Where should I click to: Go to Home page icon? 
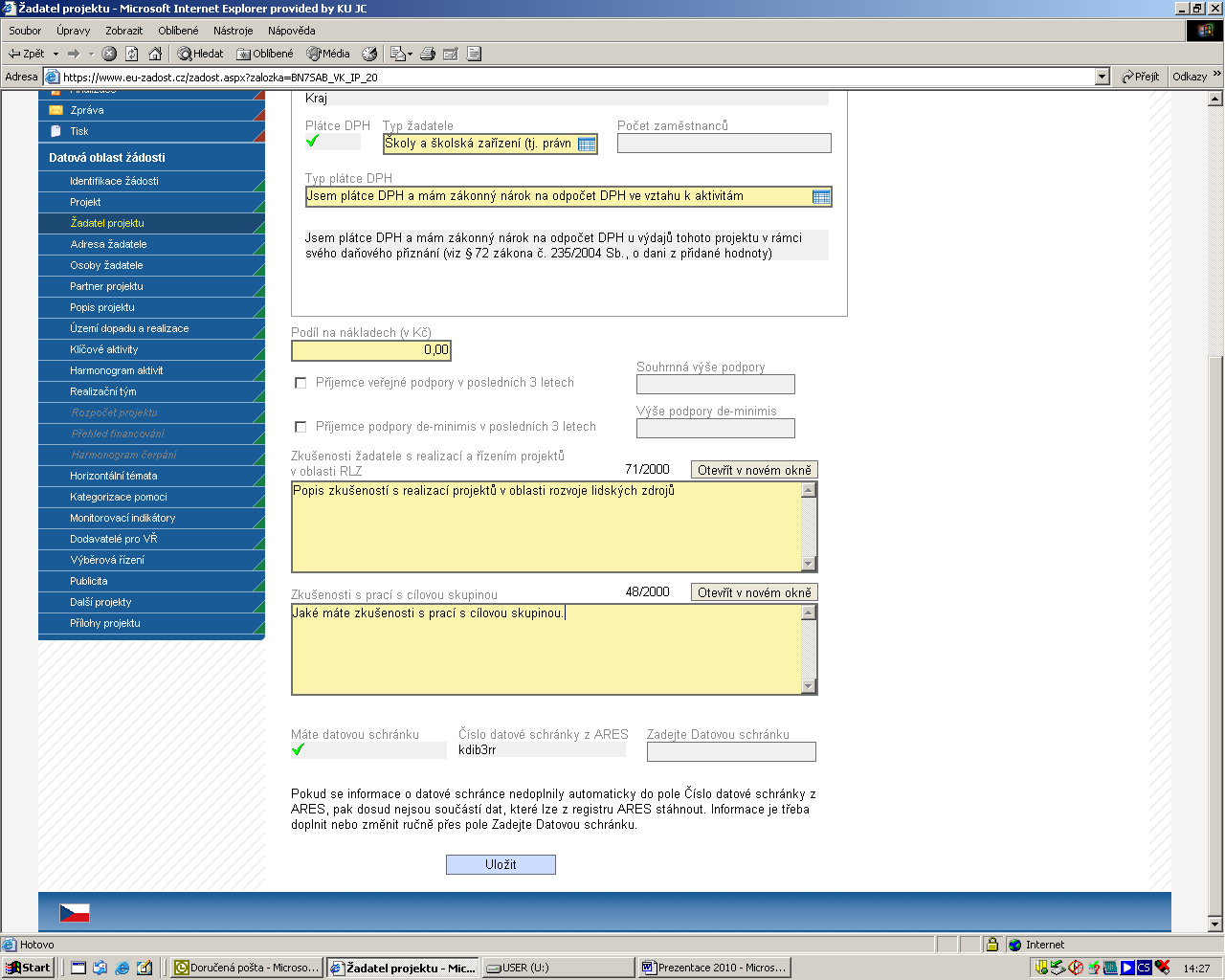[155, 54]
